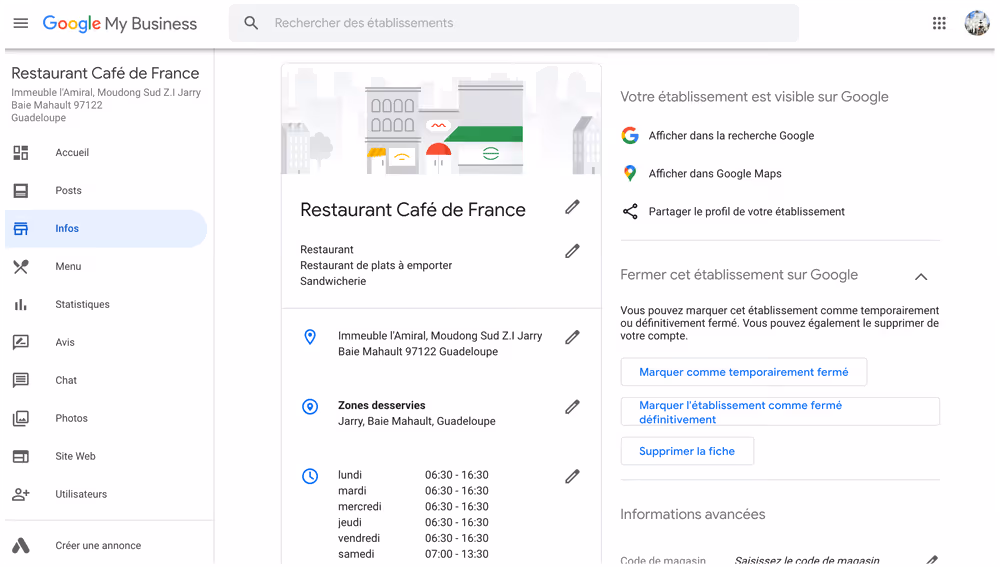Click the Restaurant Café de France card title
Screen dimensions: 1000x567
click(x=413, y=210)
